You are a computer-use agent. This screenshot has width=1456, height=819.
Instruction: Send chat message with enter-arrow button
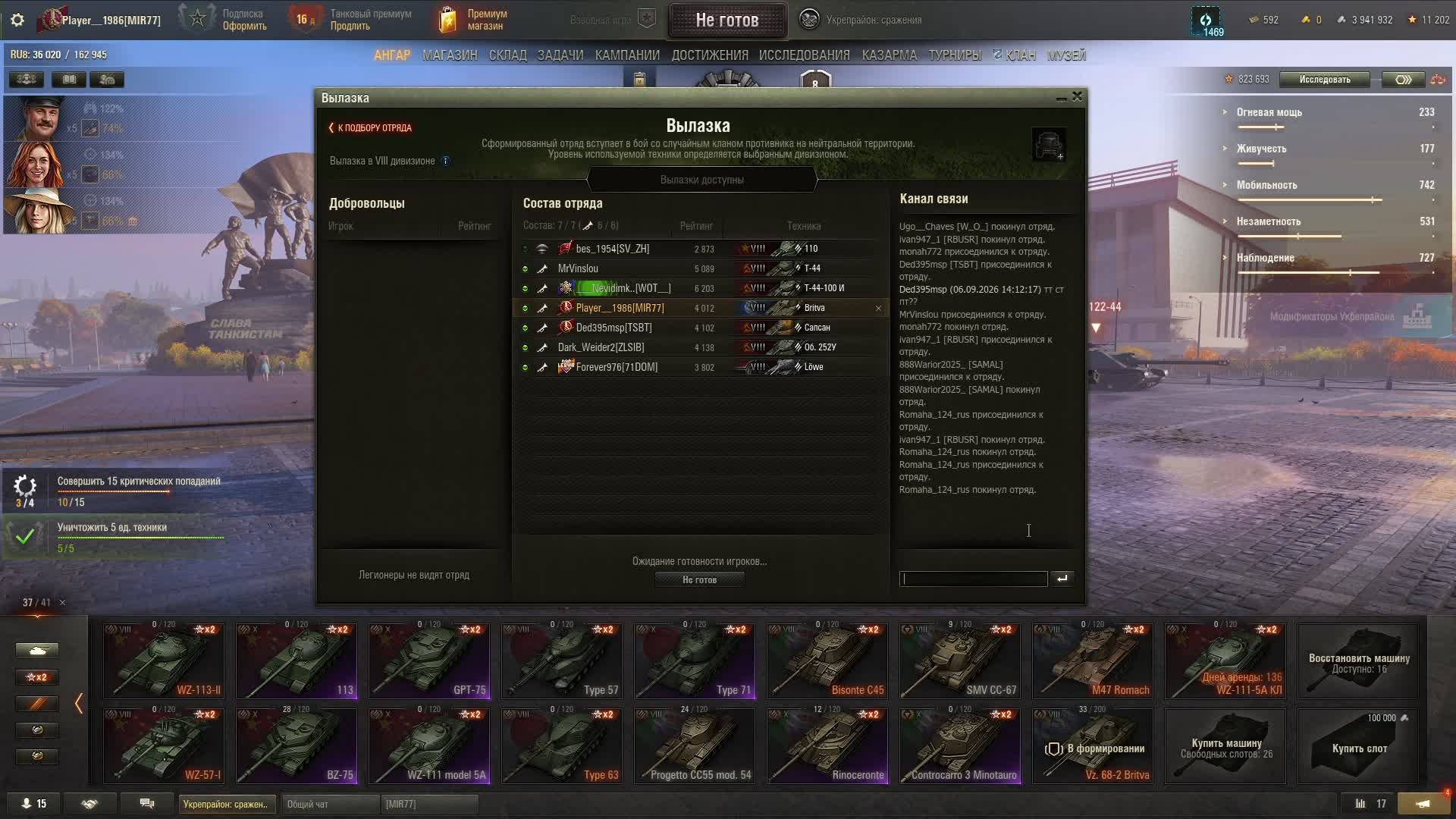(1062, 579)
